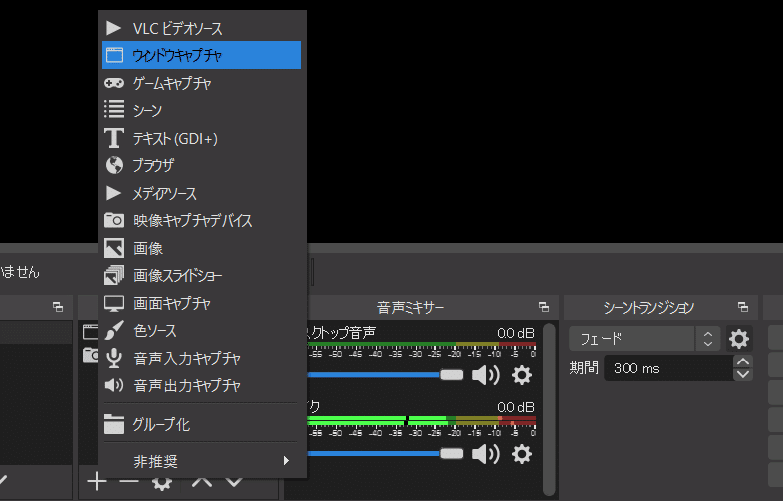783x501 pixels.
Task: Choose メディアソース from the menu
Action: [201, 193]
